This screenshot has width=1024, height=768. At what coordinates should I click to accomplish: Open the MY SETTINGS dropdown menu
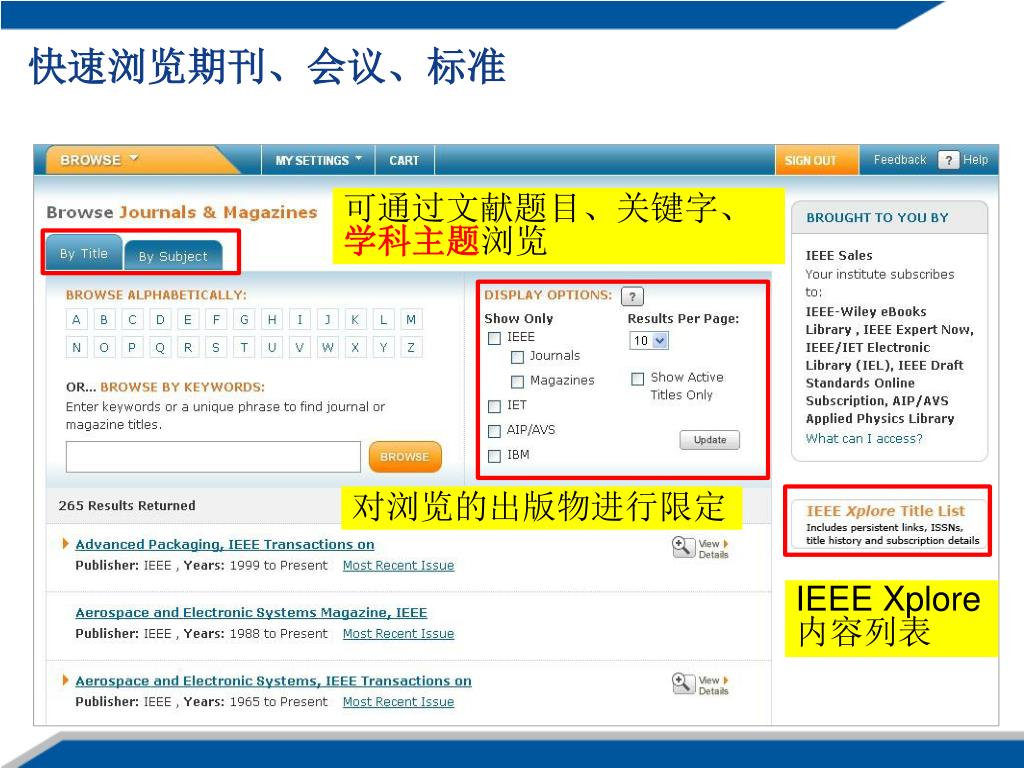point(318,160)
